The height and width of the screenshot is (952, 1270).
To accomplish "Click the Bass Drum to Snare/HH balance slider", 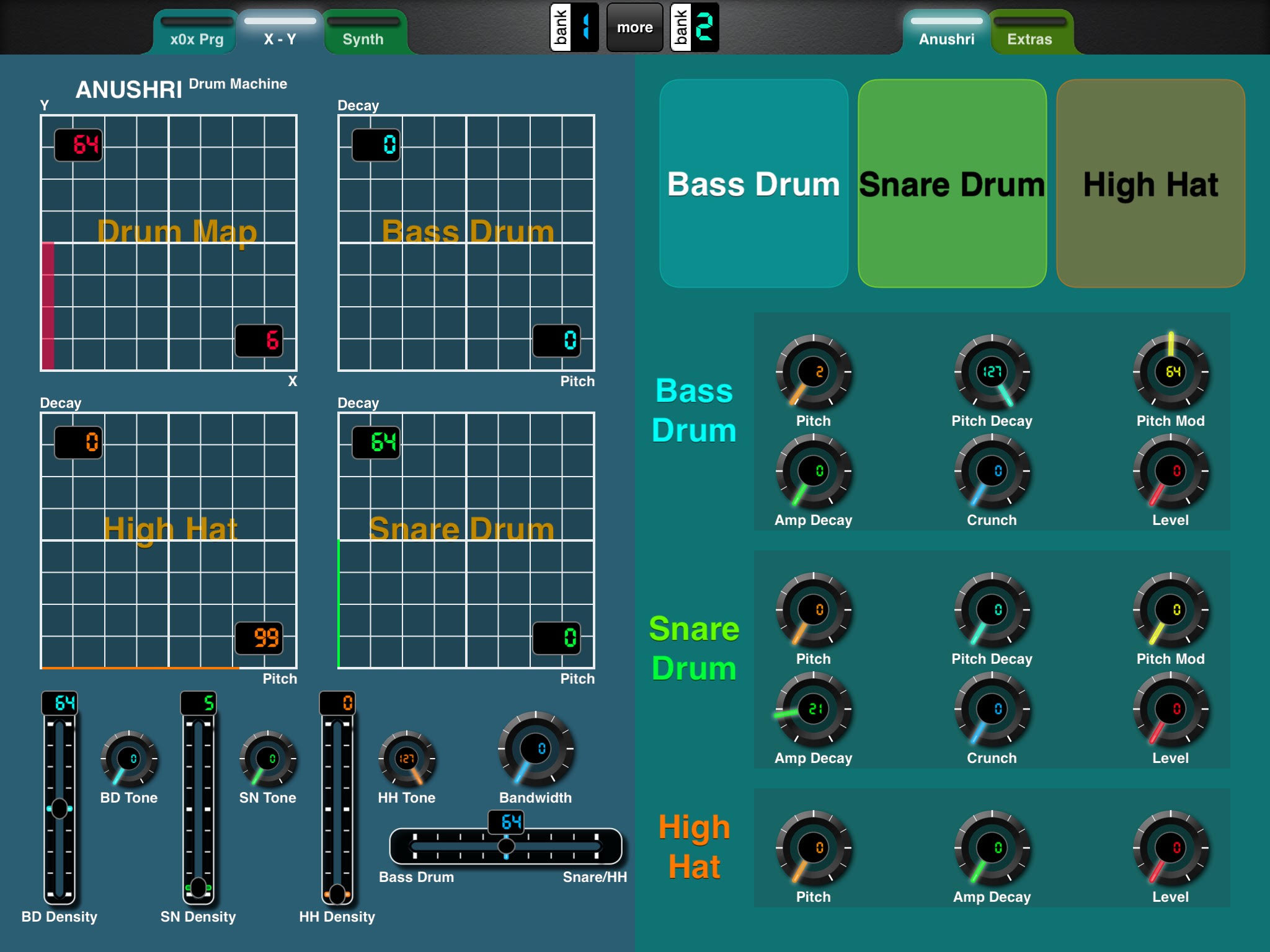I will coord(506,846).
